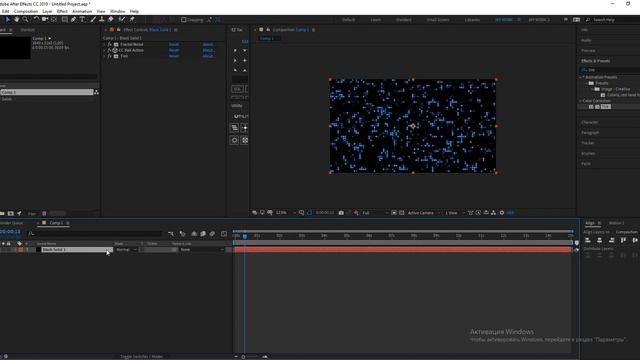Open the 1 View layout dropdown

coord(454,213)
